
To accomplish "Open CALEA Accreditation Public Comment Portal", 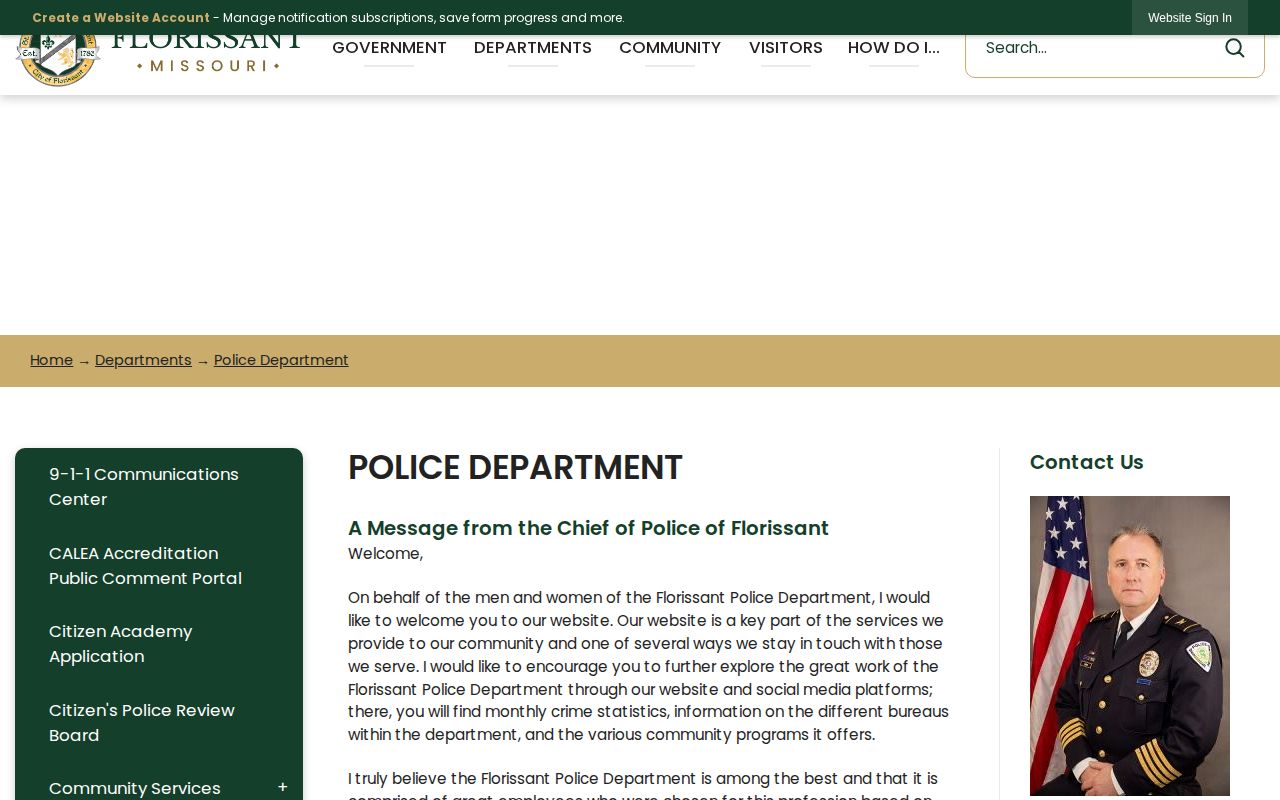I will 159,566.
